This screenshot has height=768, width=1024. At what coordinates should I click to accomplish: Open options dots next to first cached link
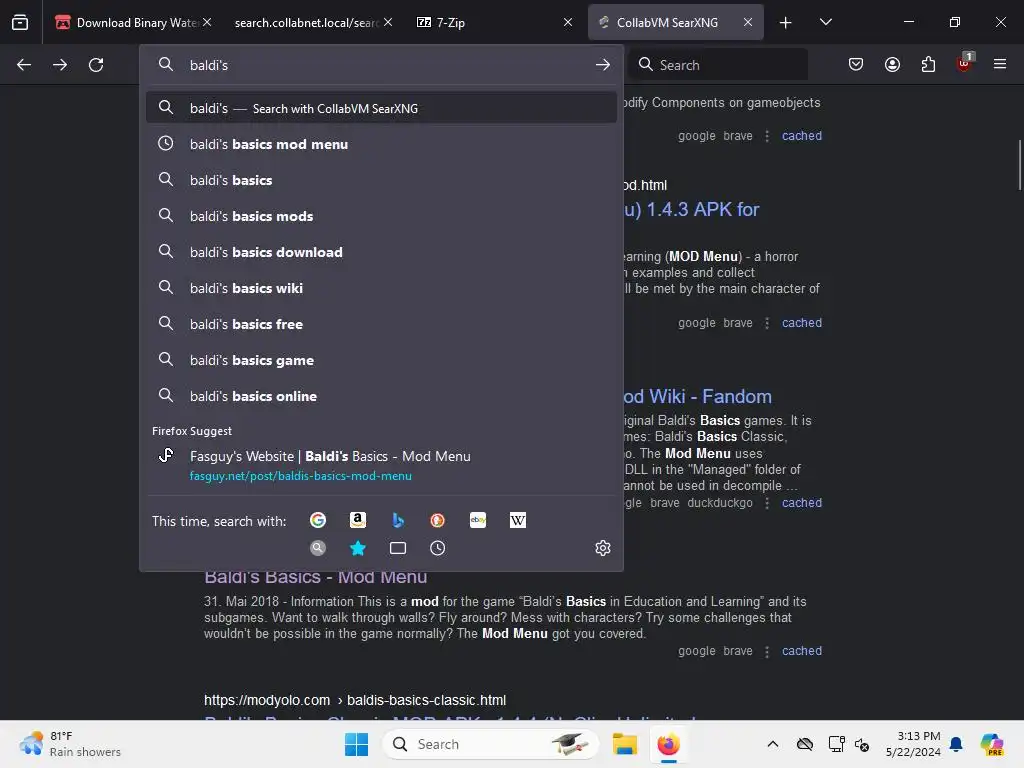(x=767, y=136)
